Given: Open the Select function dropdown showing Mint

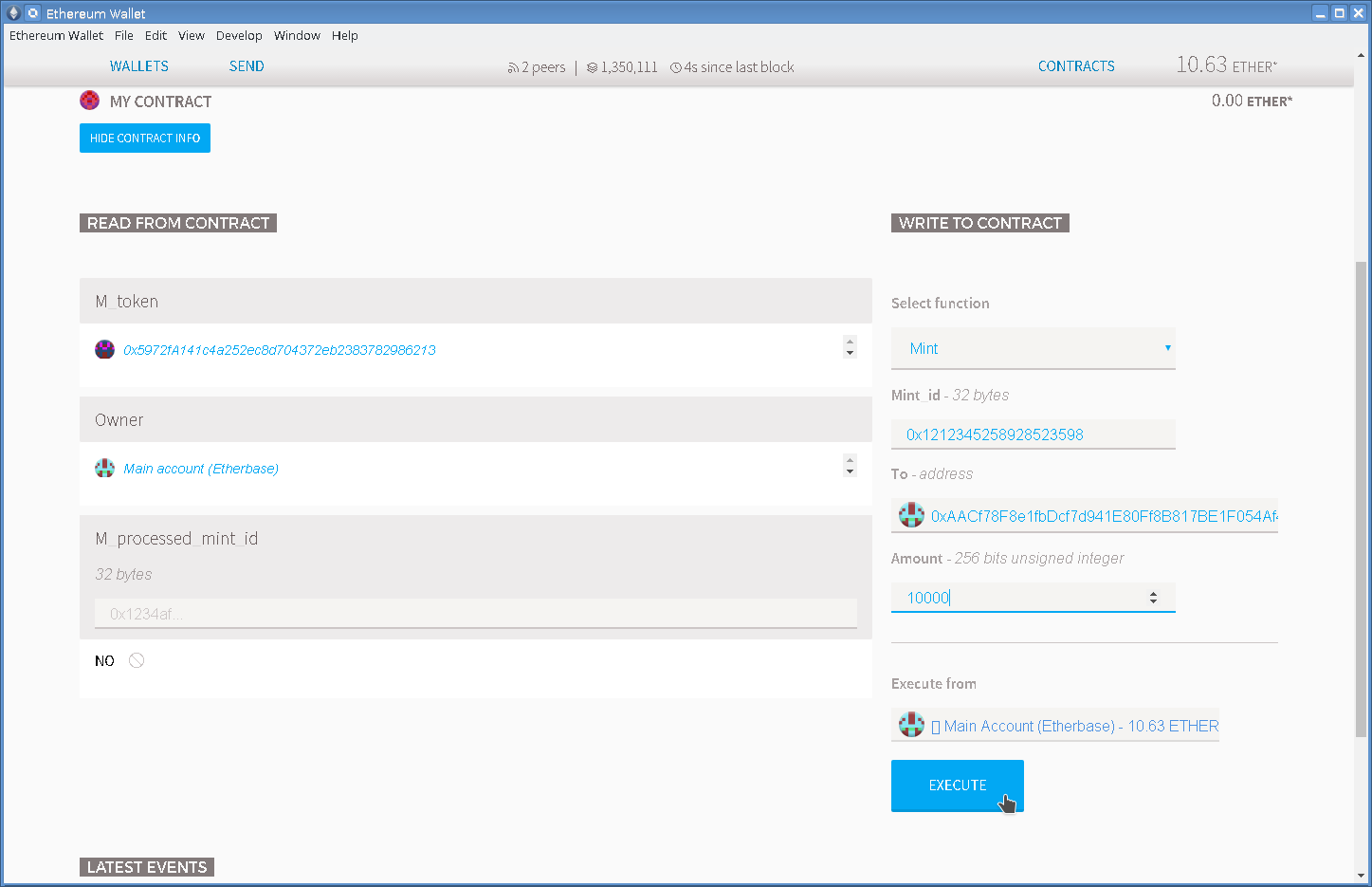Looking at the screenshot, I should click(1034, 348).
